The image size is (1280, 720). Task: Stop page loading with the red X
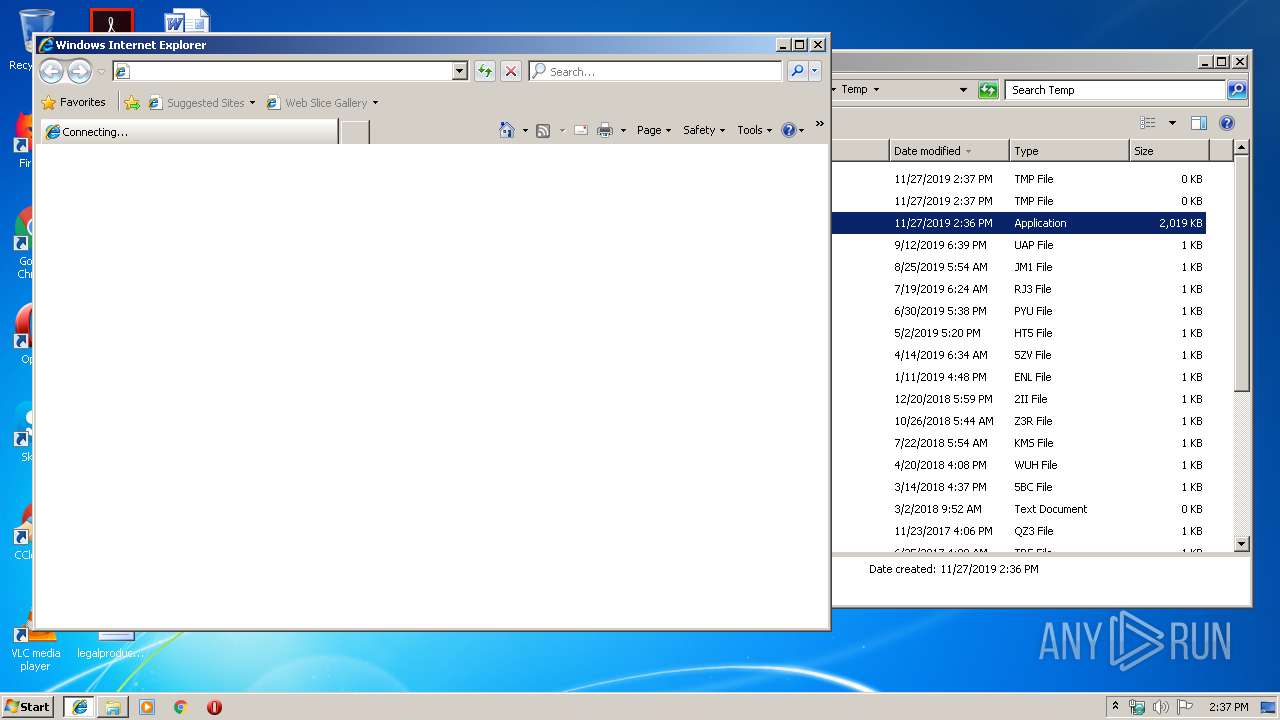click(x=511, y=71)
